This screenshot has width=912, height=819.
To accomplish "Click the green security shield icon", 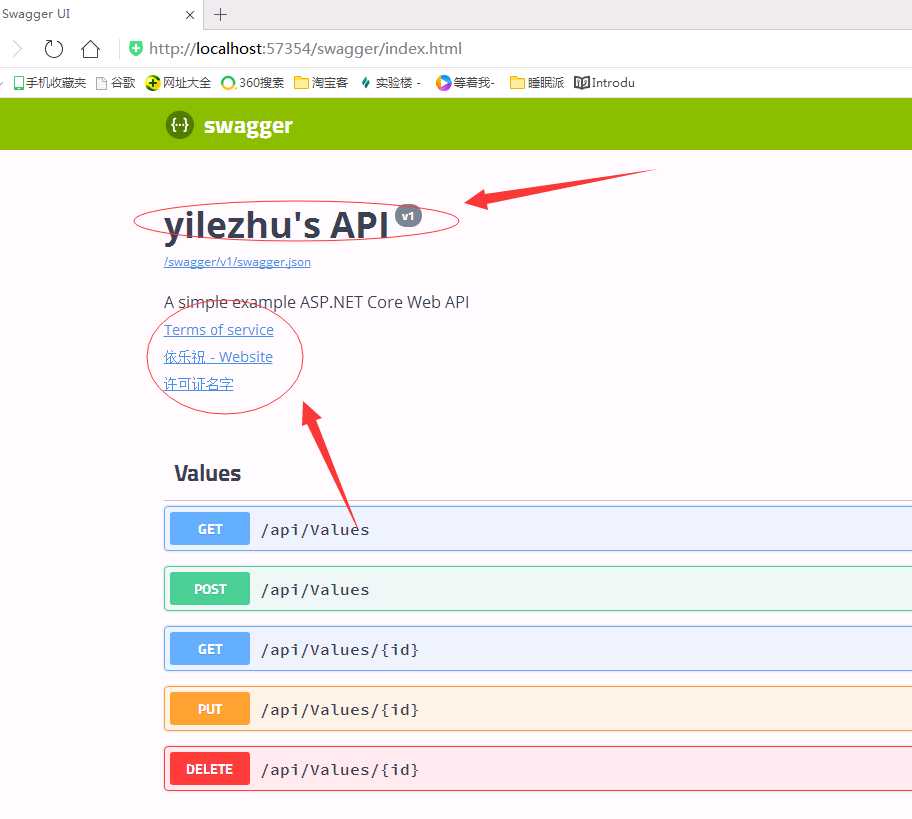I will coord(136,48).
